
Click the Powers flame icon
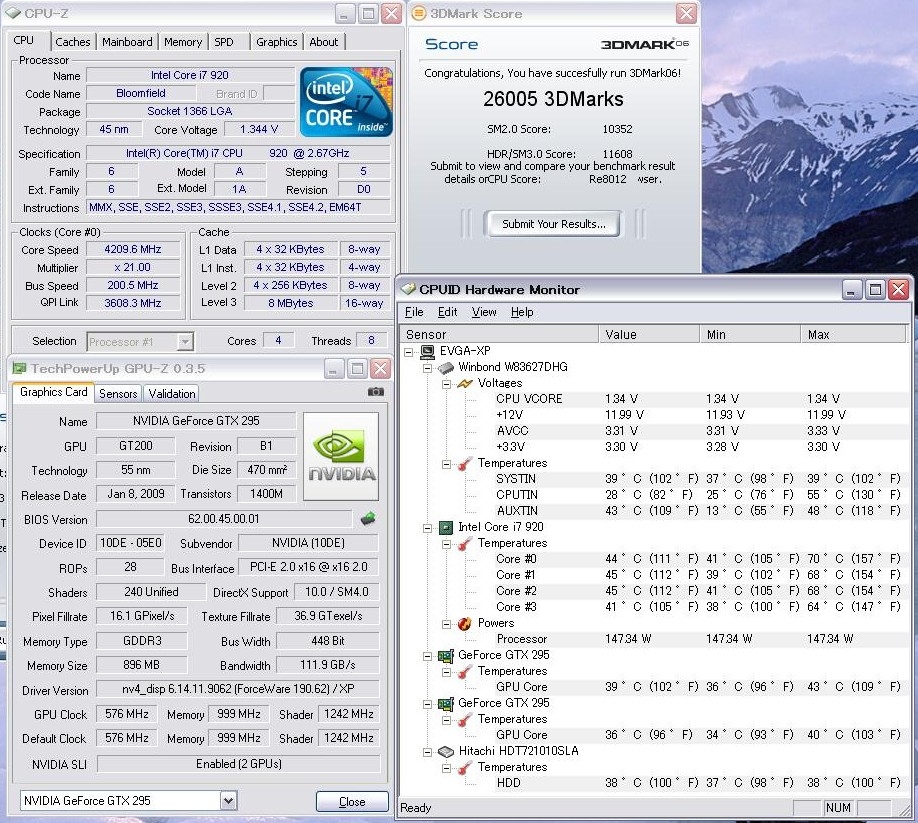click(465, 623)
